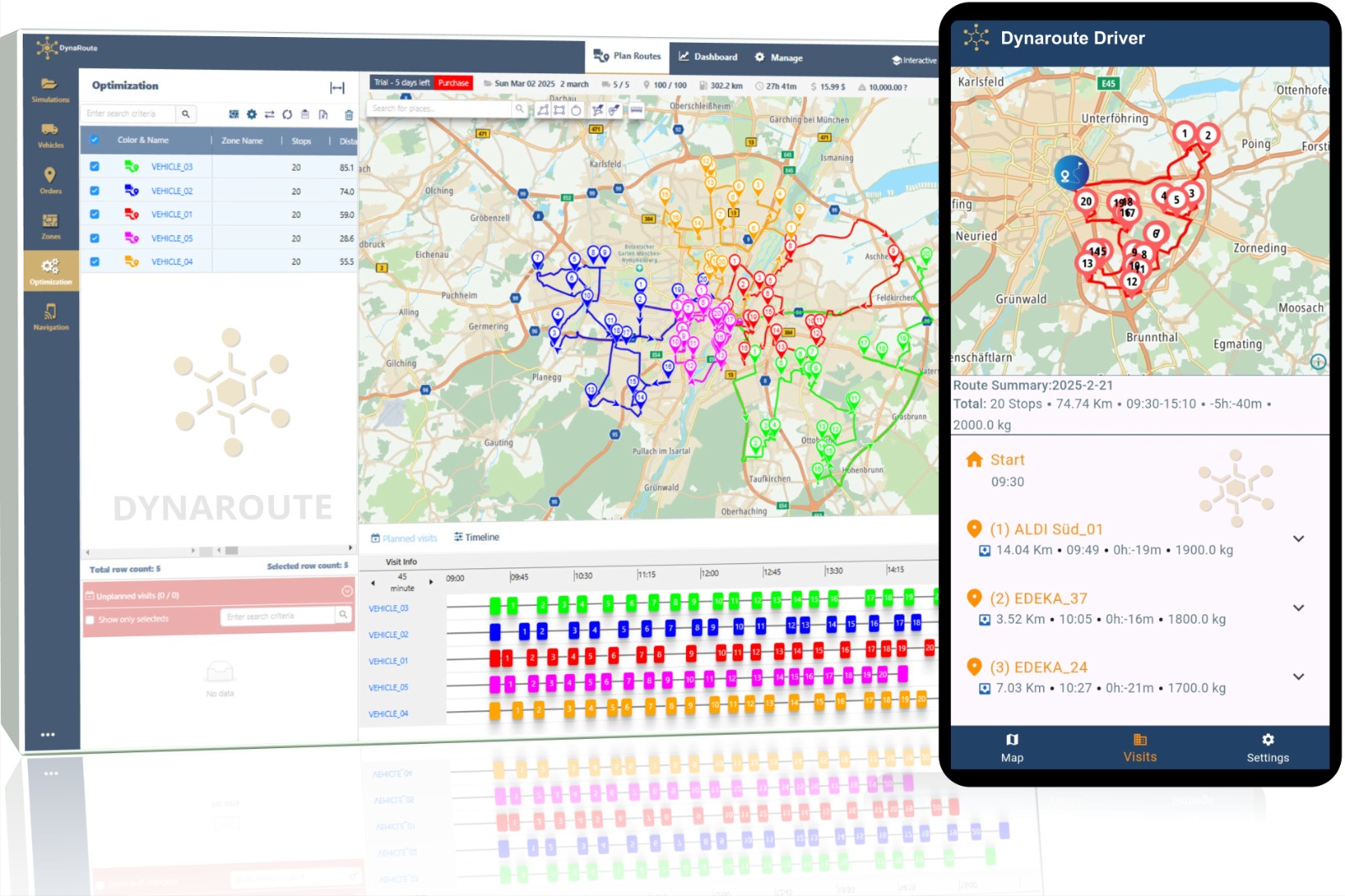Open Settings tab in Driver app

coord(1268,748)
